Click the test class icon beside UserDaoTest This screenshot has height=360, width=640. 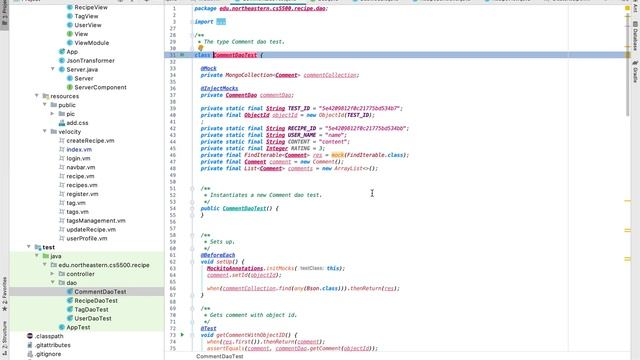click(70, 318)
